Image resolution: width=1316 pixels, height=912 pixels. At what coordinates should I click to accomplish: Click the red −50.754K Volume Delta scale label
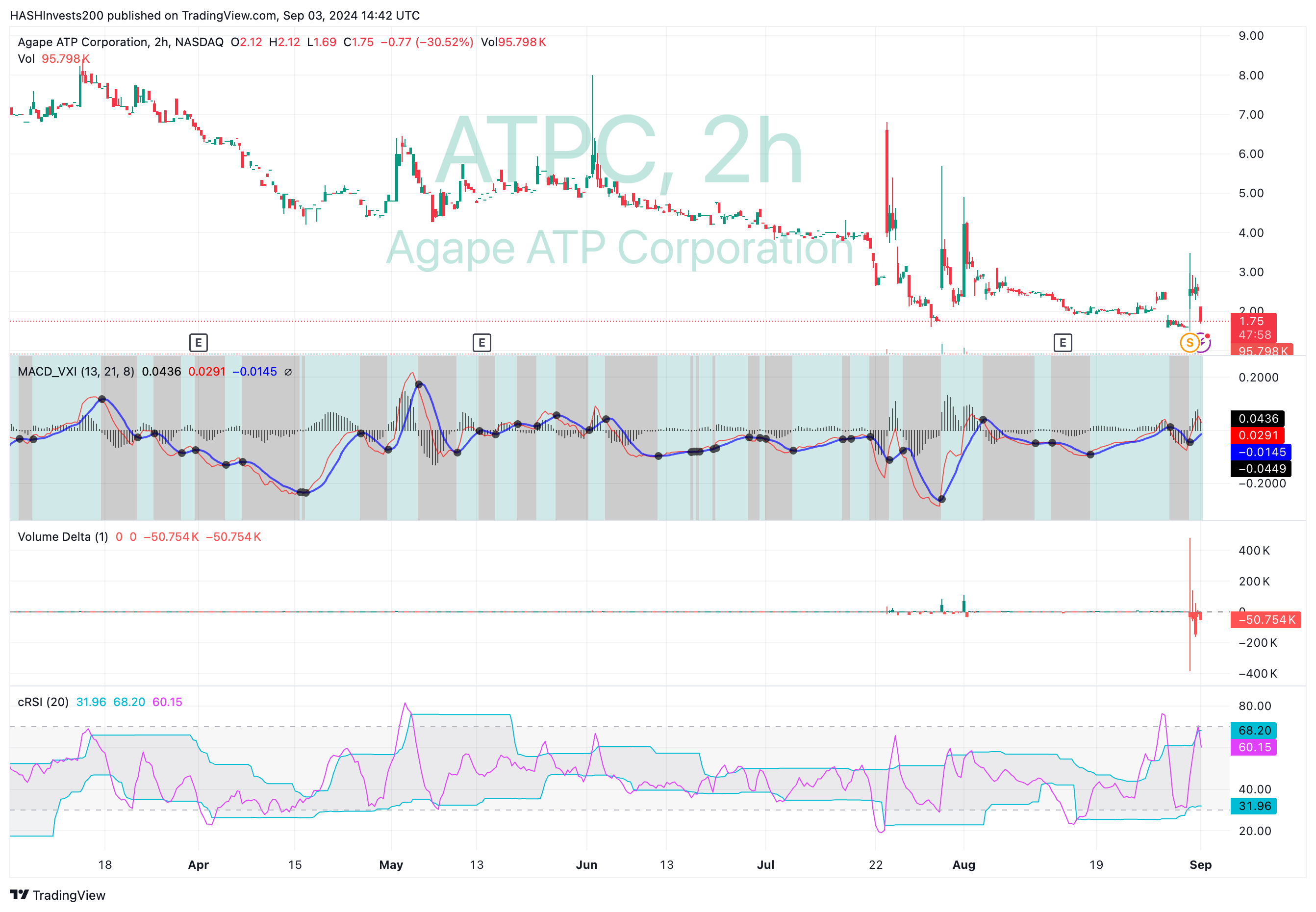click(1265, 620)
